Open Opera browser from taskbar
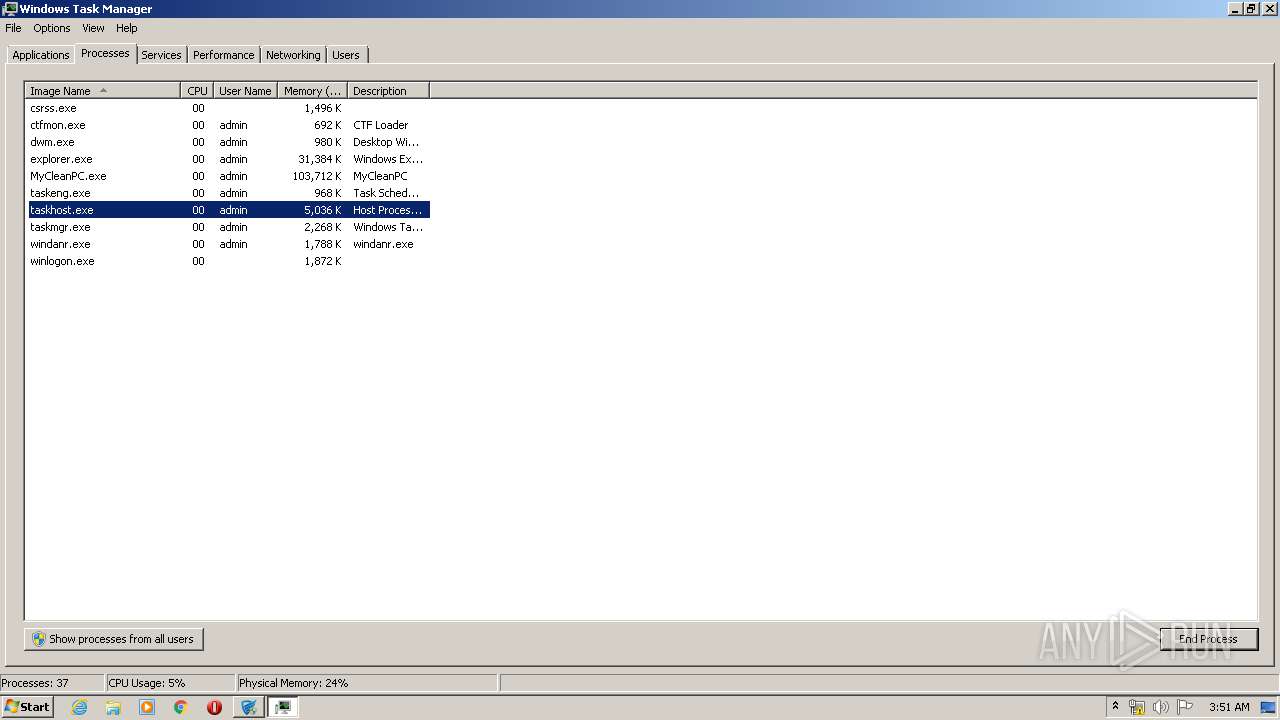 click(214, 707)
